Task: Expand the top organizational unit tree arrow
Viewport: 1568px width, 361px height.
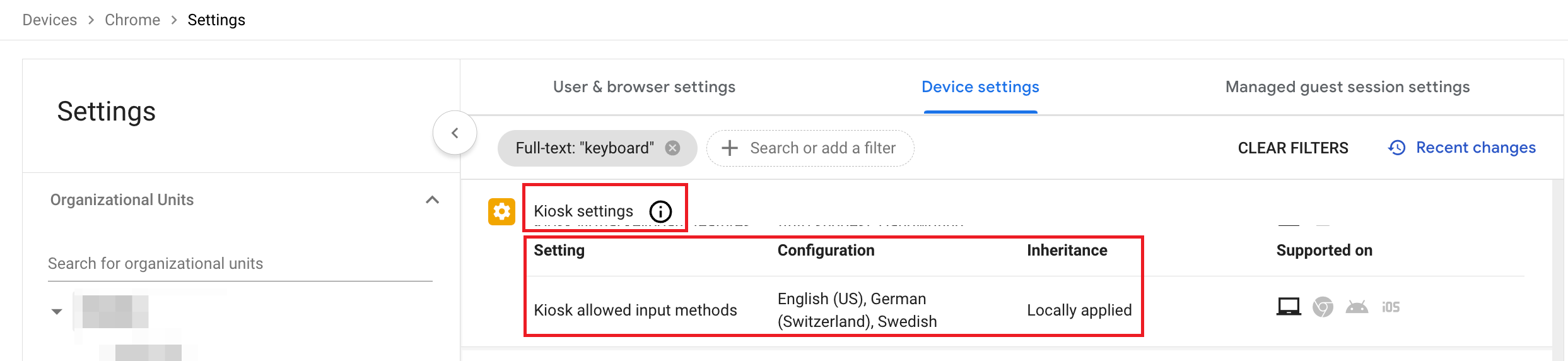Action: 57,311
